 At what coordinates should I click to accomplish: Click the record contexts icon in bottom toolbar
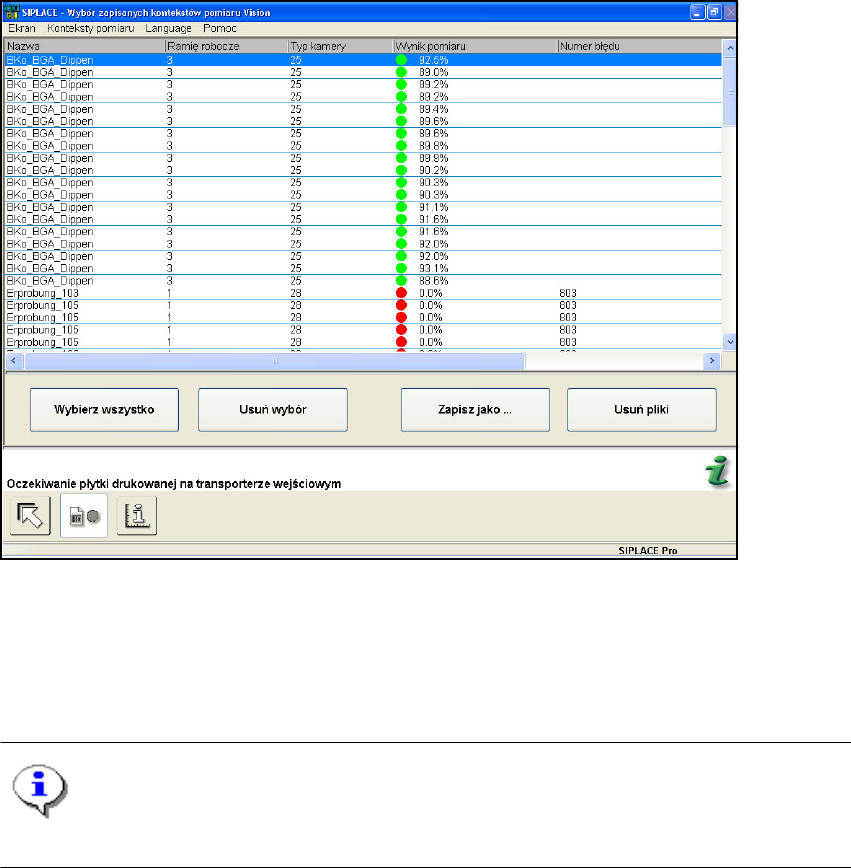pos(84,515)
